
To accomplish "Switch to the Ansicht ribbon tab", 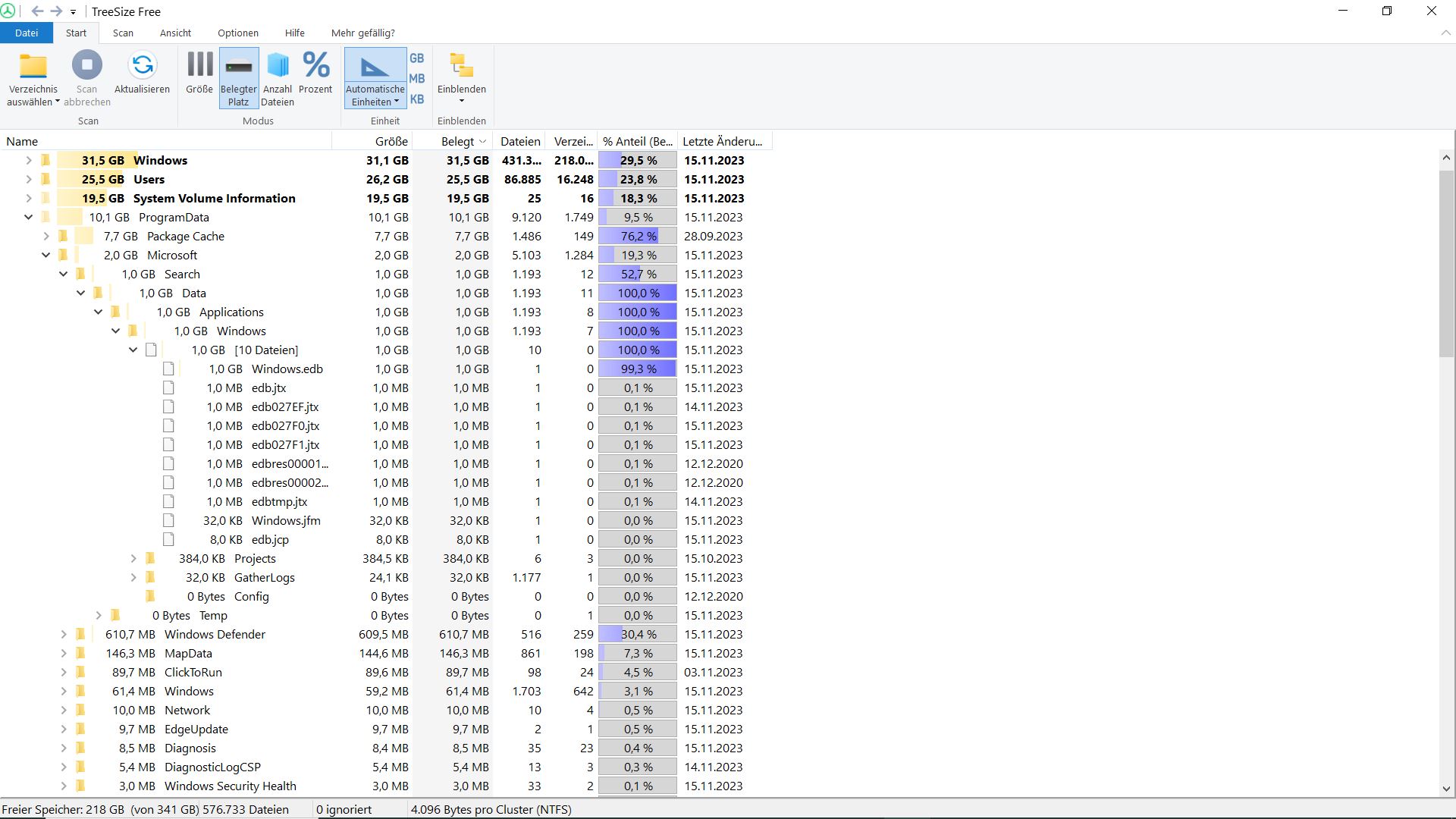I will [x=175, y=33].
